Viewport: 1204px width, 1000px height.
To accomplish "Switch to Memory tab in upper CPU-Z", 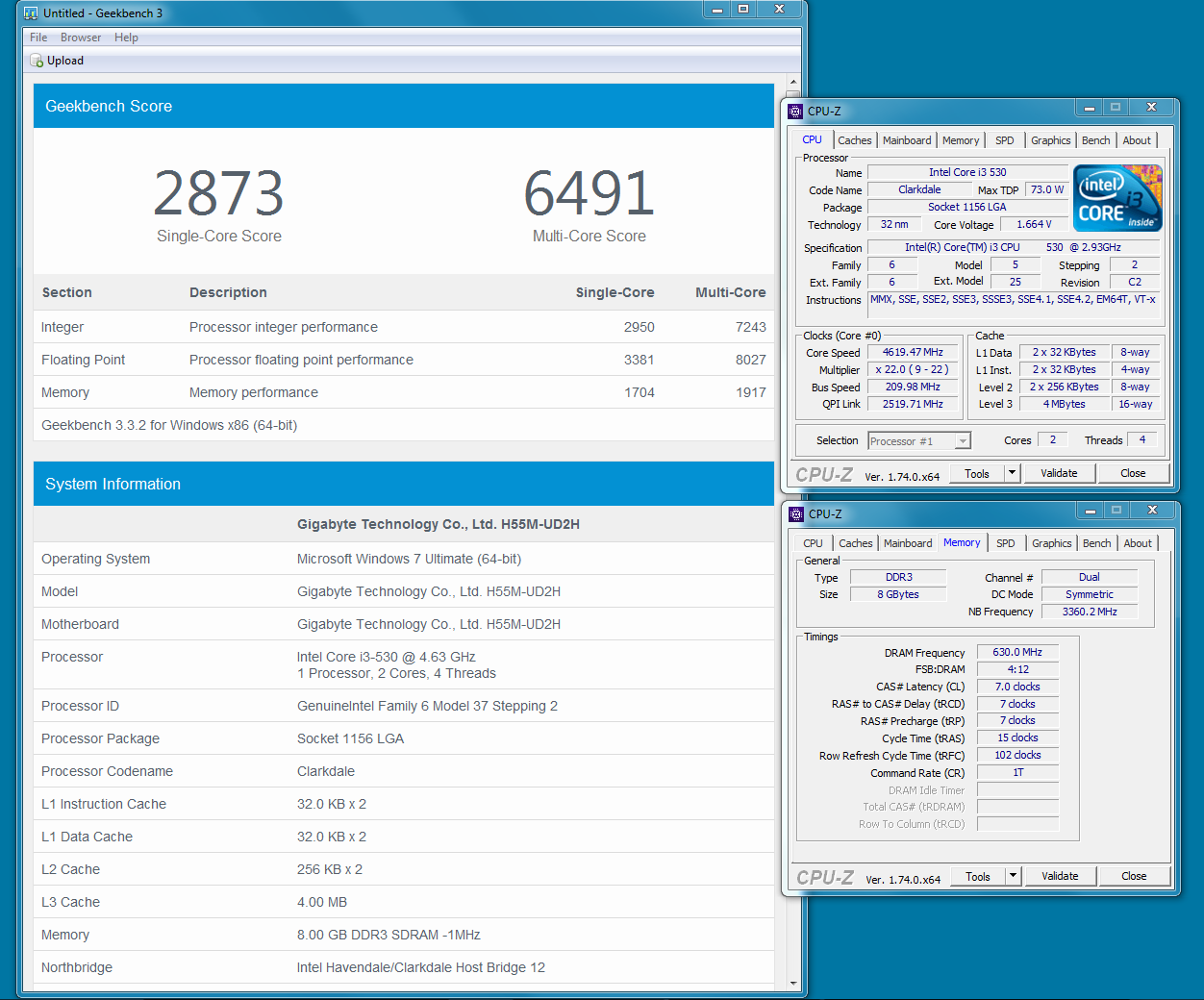I will [961, 140].
